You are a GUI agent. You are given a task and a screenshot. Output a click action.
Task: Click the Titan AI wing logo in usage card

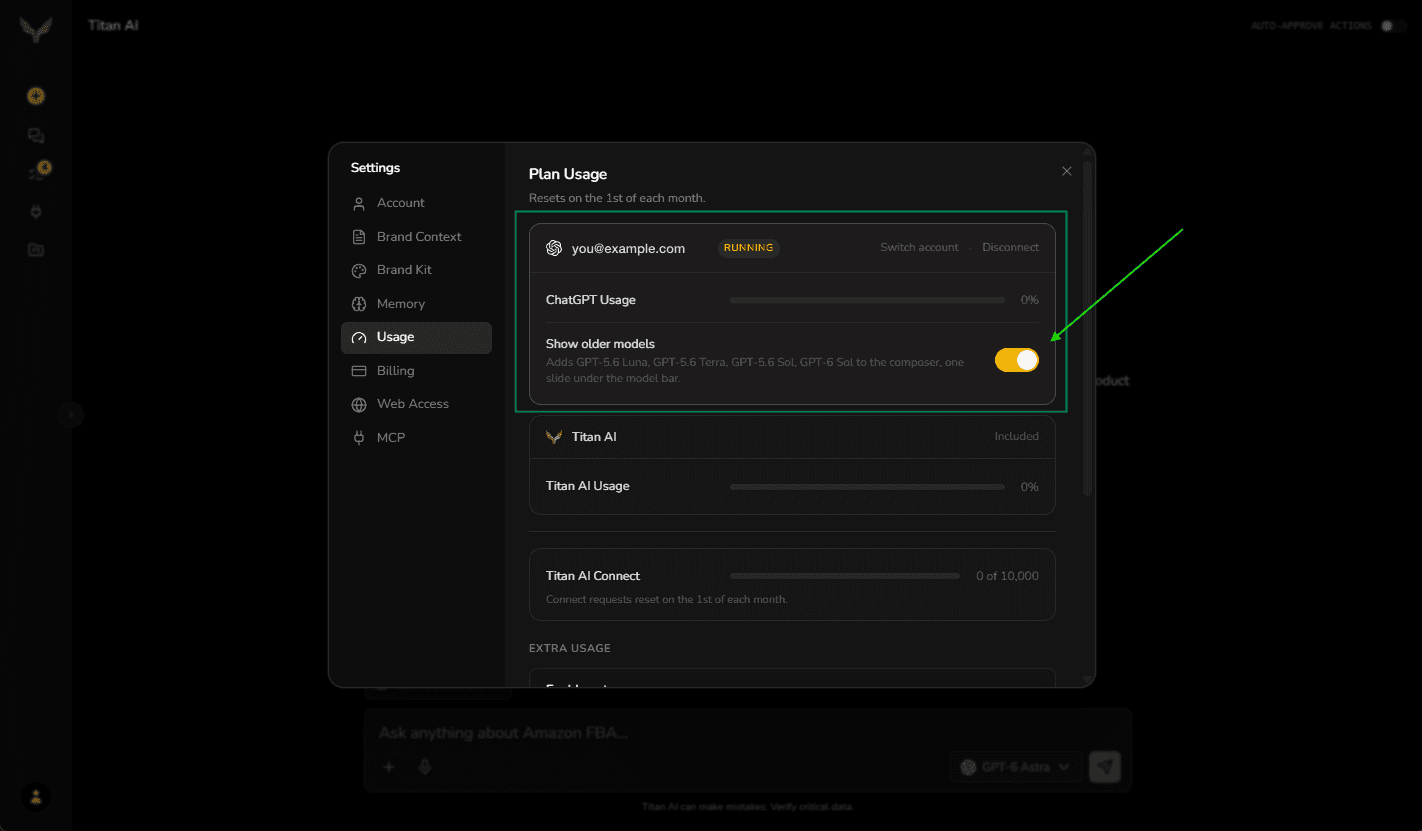(x=554, y=437)
